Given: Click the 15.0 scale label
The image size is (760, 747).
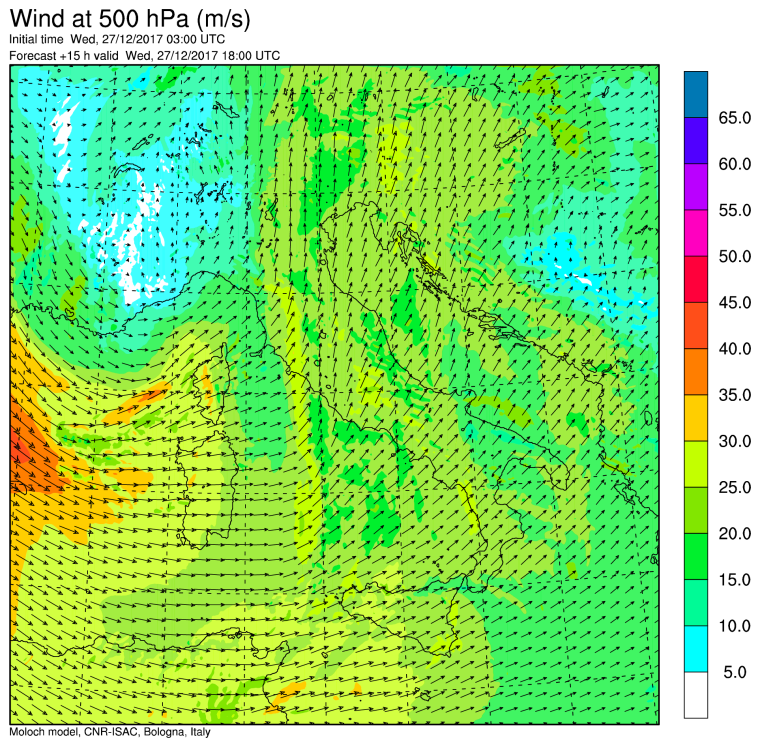Looking at the screenshot, I should point(735,579).
